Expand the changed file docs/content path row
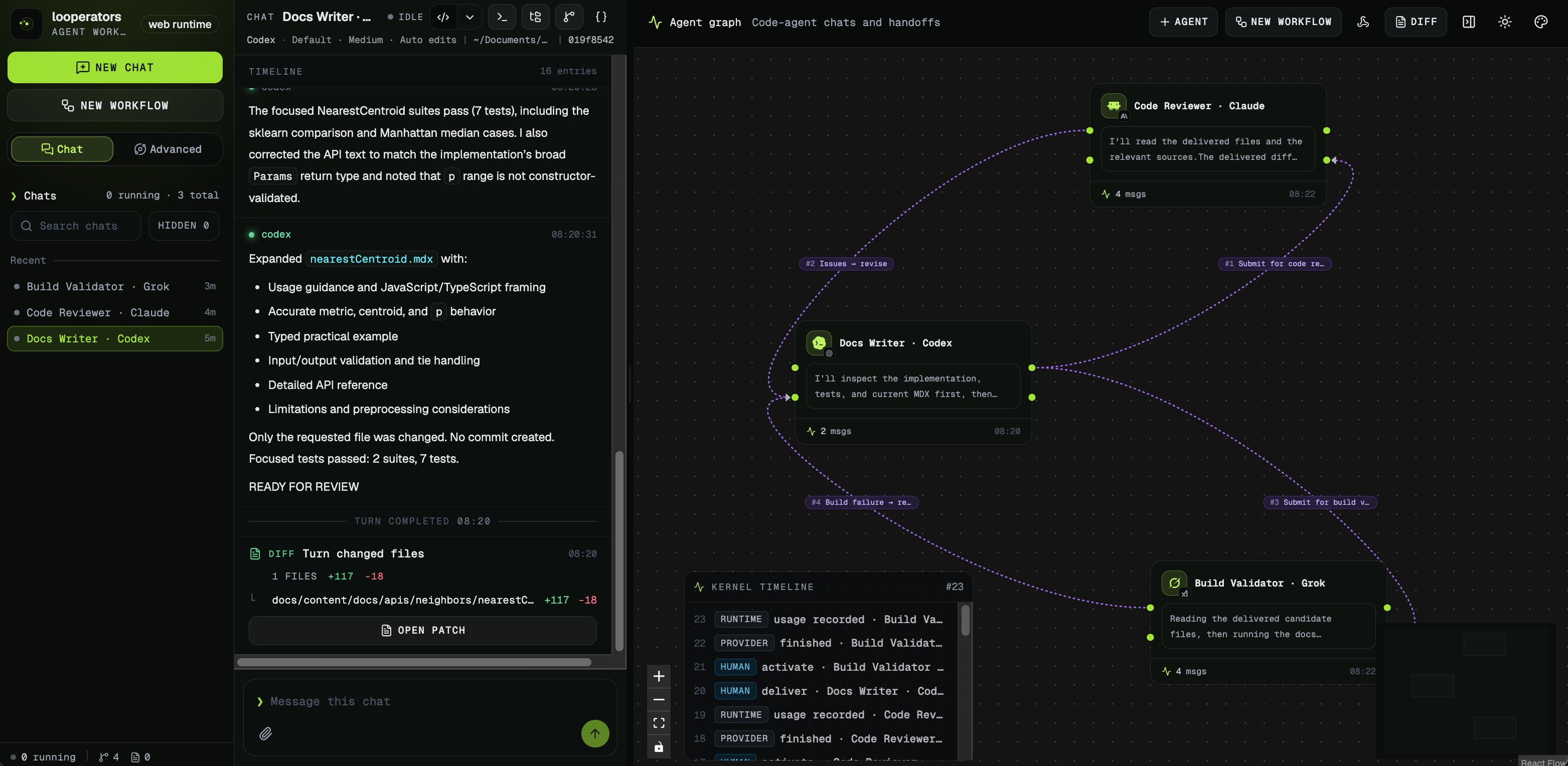Screen dimensions: 1568x766 click(x=422, y=600)
